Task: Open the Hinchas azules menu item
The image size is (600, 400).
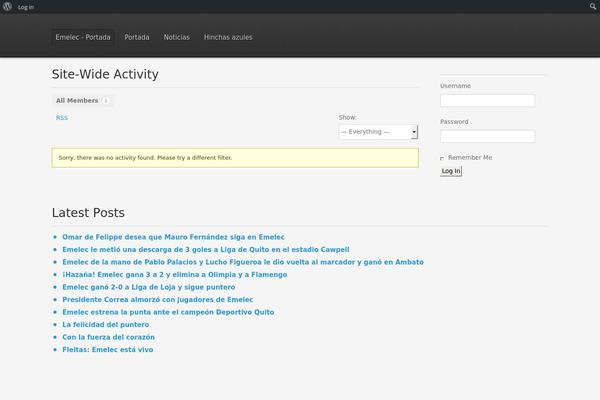Action: click(228, 37)
